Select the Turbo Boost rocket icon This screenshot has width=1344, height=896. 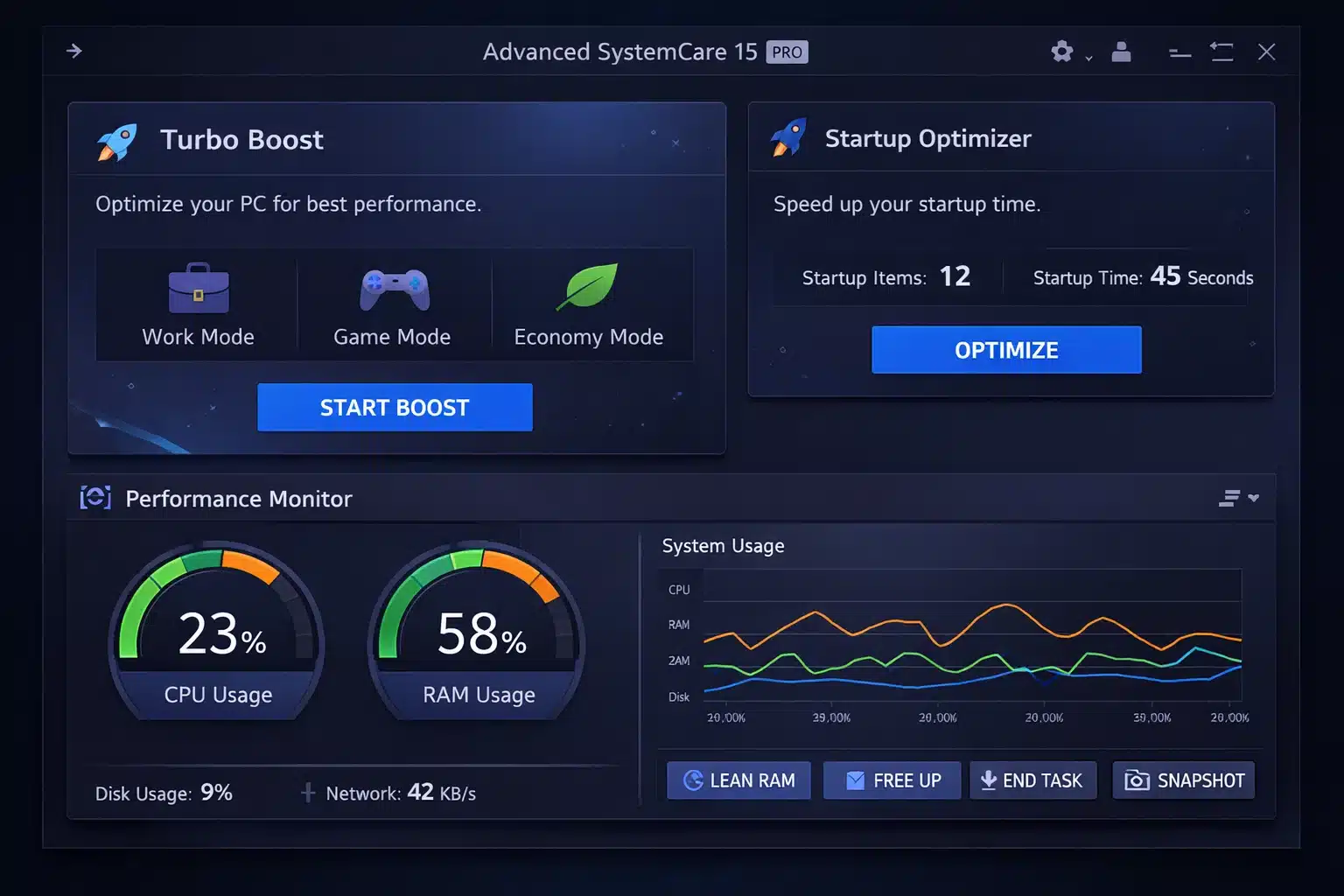point(117,140)
